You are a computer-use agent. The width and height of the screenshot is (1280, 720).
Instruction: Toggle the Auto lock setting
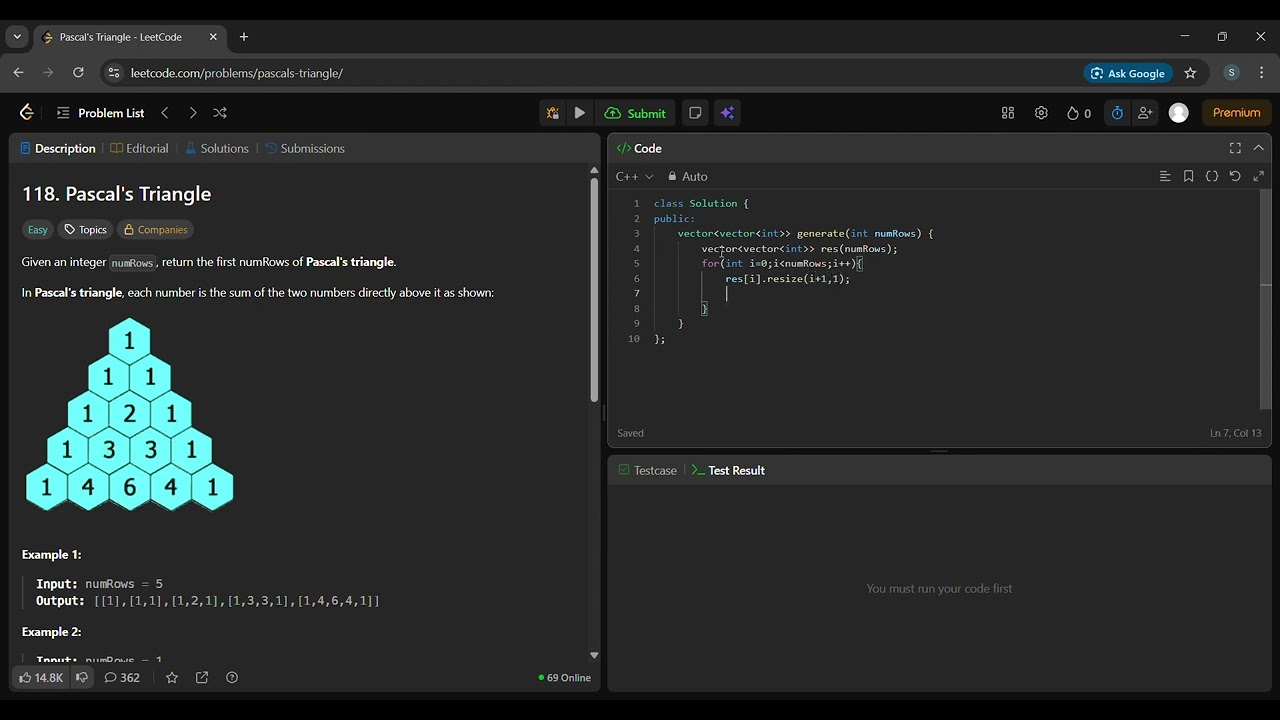point(687,176)
